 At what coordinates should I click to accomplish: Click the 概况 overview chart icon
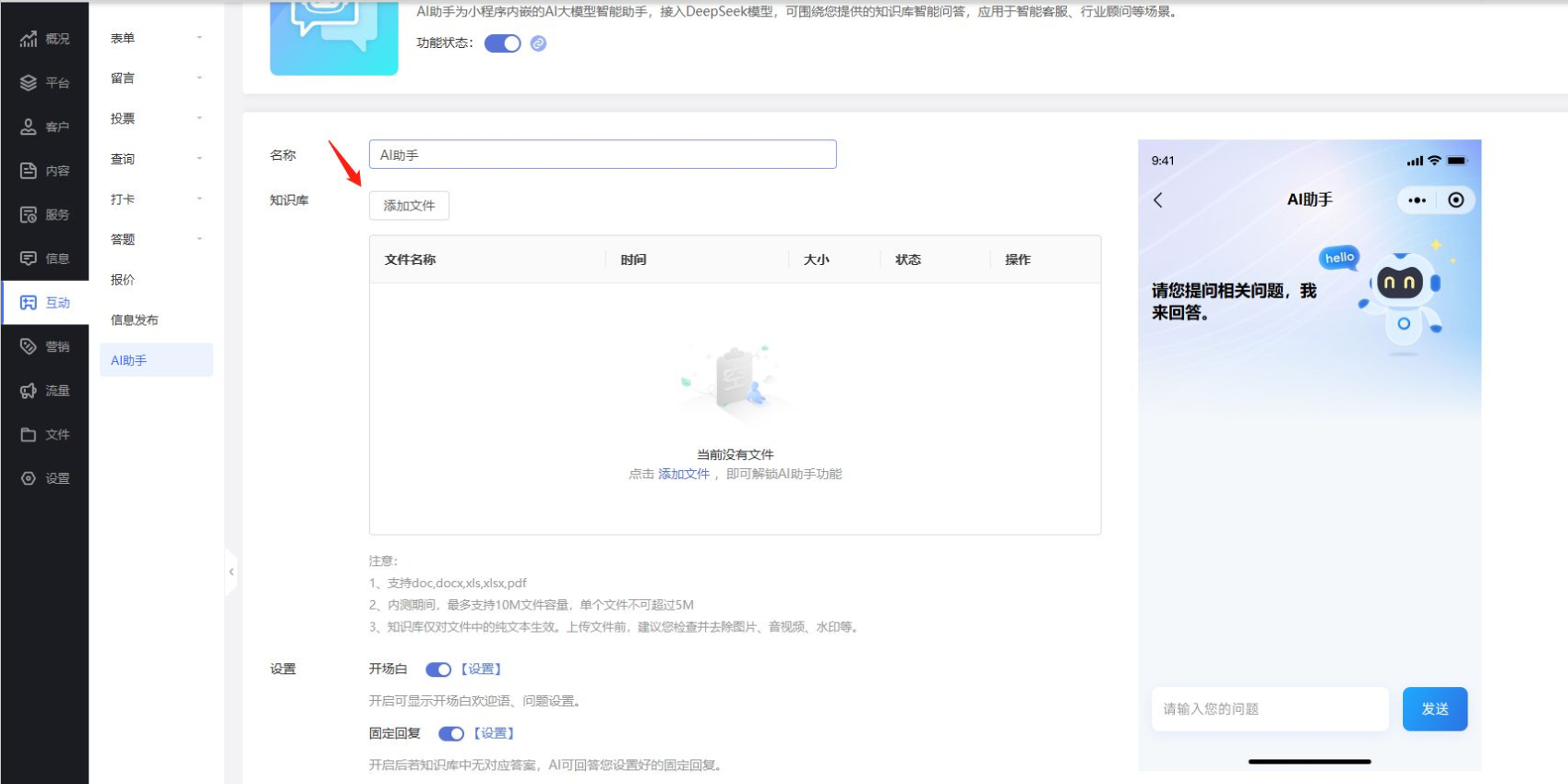point(29,39)
